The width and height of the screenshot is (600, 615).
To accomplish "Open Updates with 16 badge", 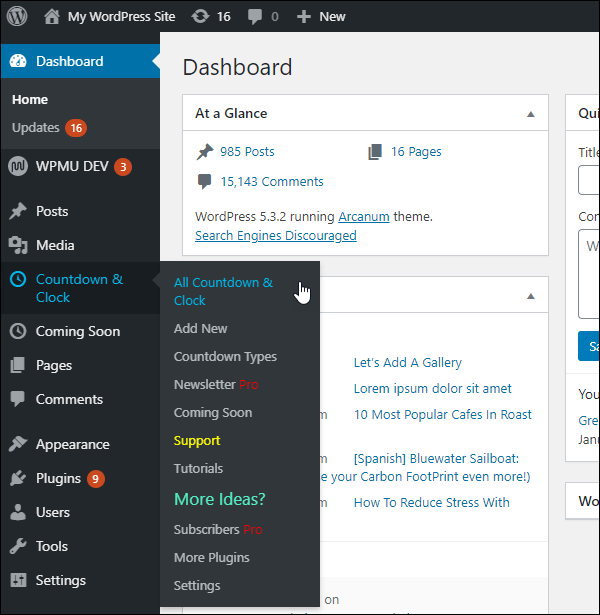I will (49, 128).
